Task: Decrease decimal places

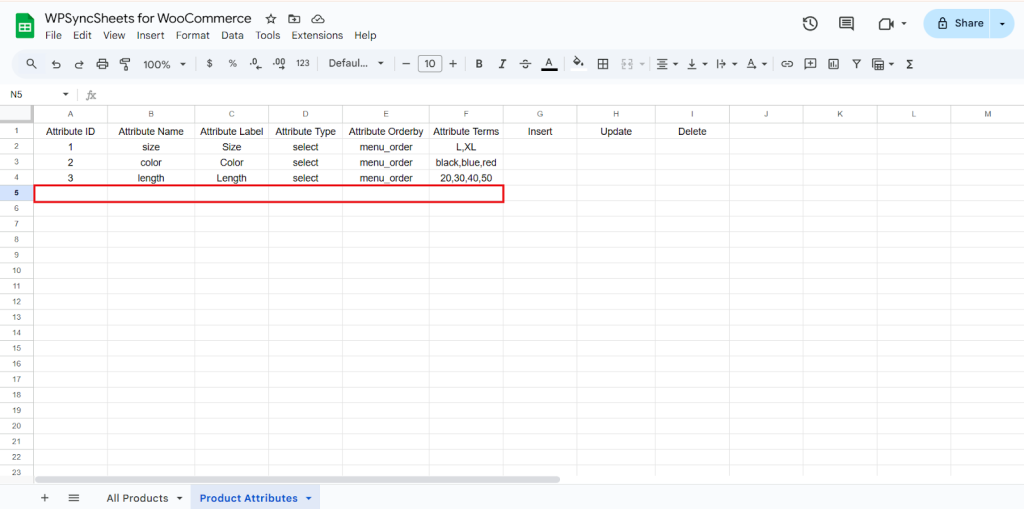Action: [256, 63]
